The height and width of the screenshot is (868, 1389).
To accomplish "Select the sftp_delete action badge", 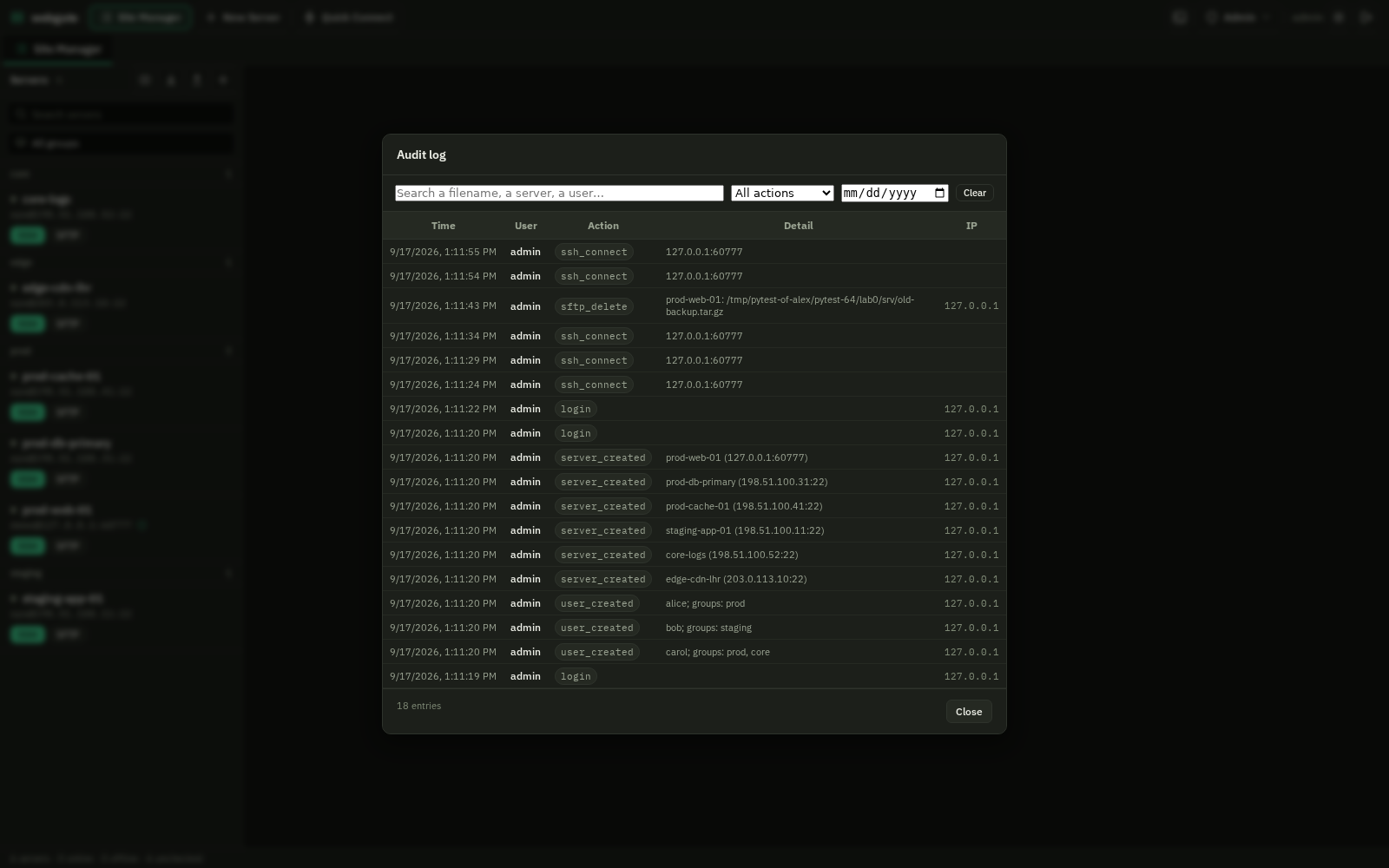I will (594, 306).
